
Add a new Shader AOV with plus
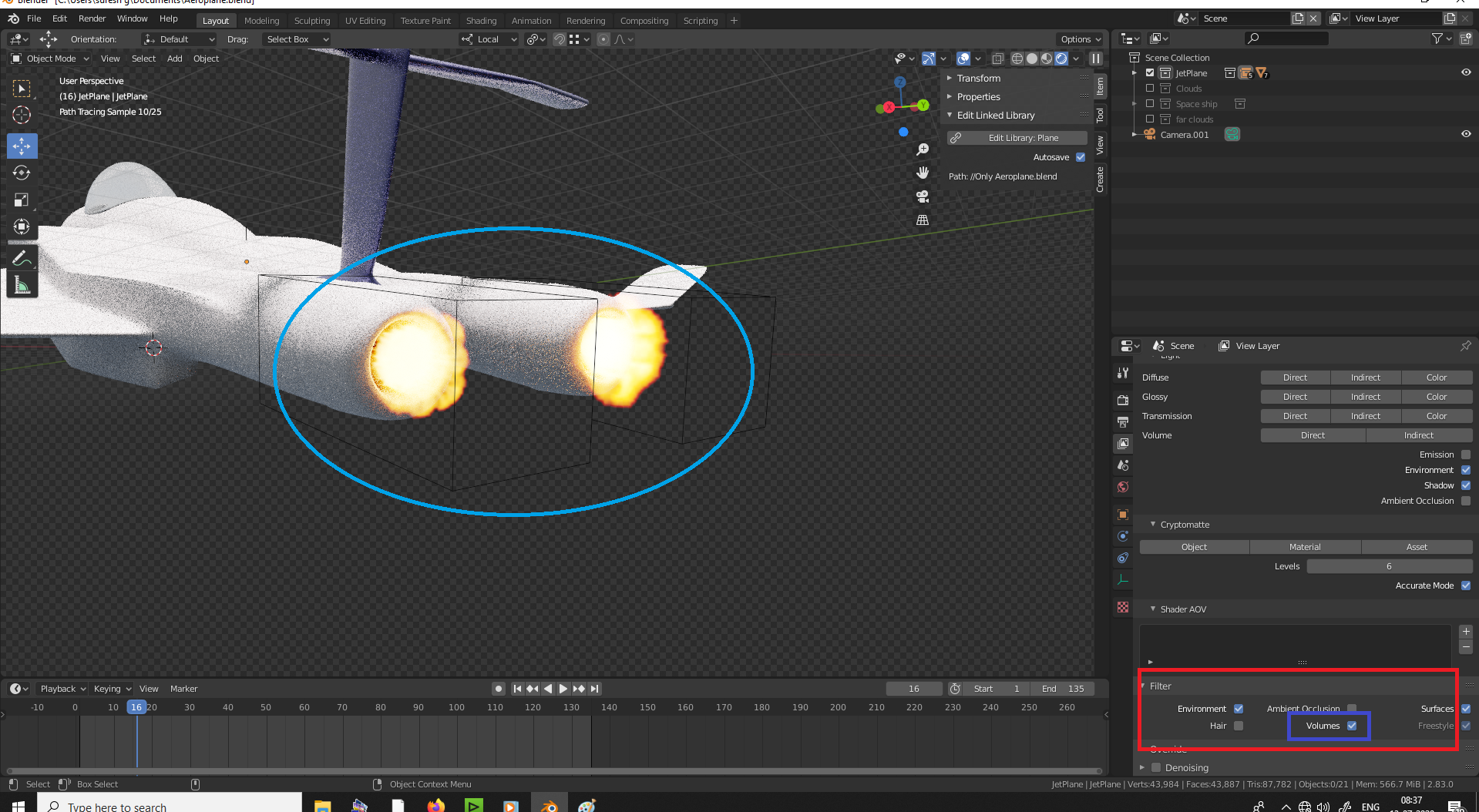[1466, 632]
